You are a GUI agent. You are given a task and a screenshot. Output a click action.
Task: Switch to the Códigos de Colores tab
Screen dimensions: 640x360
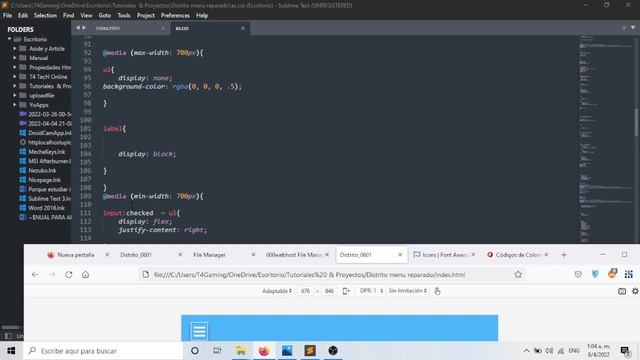pyautogui.click(x=518, y=255)
